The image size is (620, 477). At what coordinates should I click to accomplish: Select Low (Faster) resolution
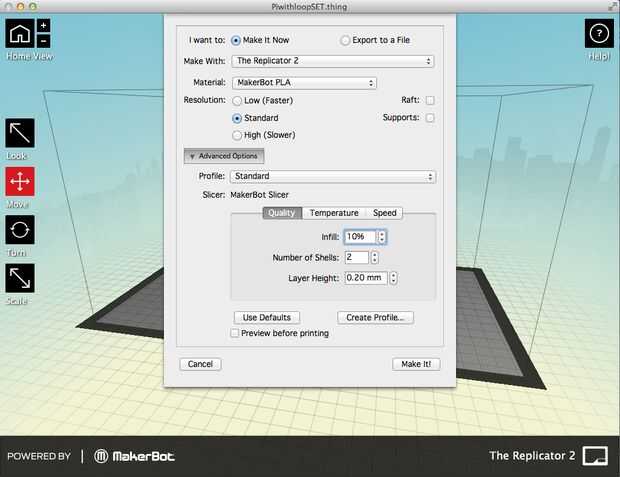(237, 101)
